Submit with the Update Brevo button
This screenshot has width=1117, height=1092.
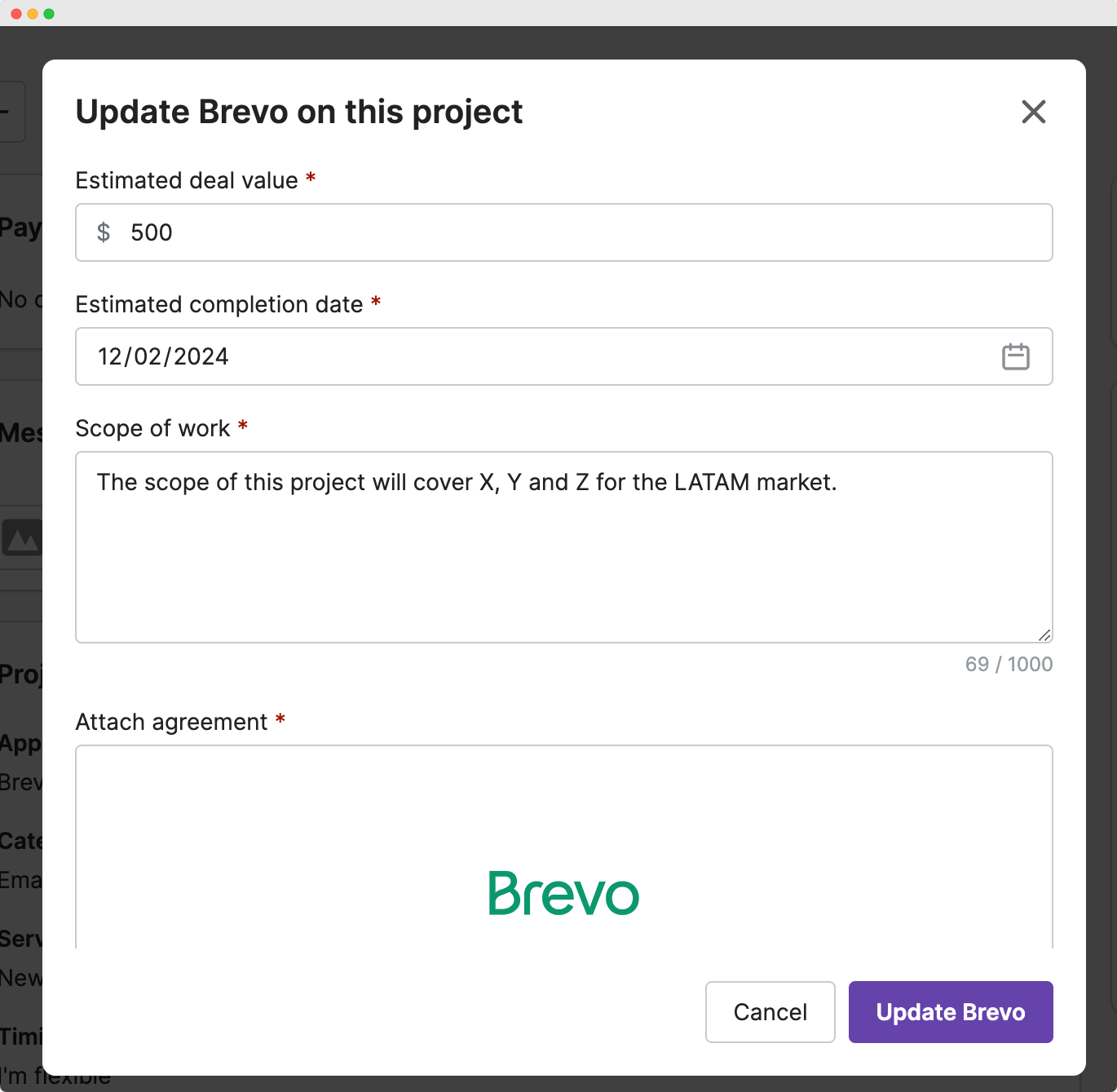click(950, 1012)
